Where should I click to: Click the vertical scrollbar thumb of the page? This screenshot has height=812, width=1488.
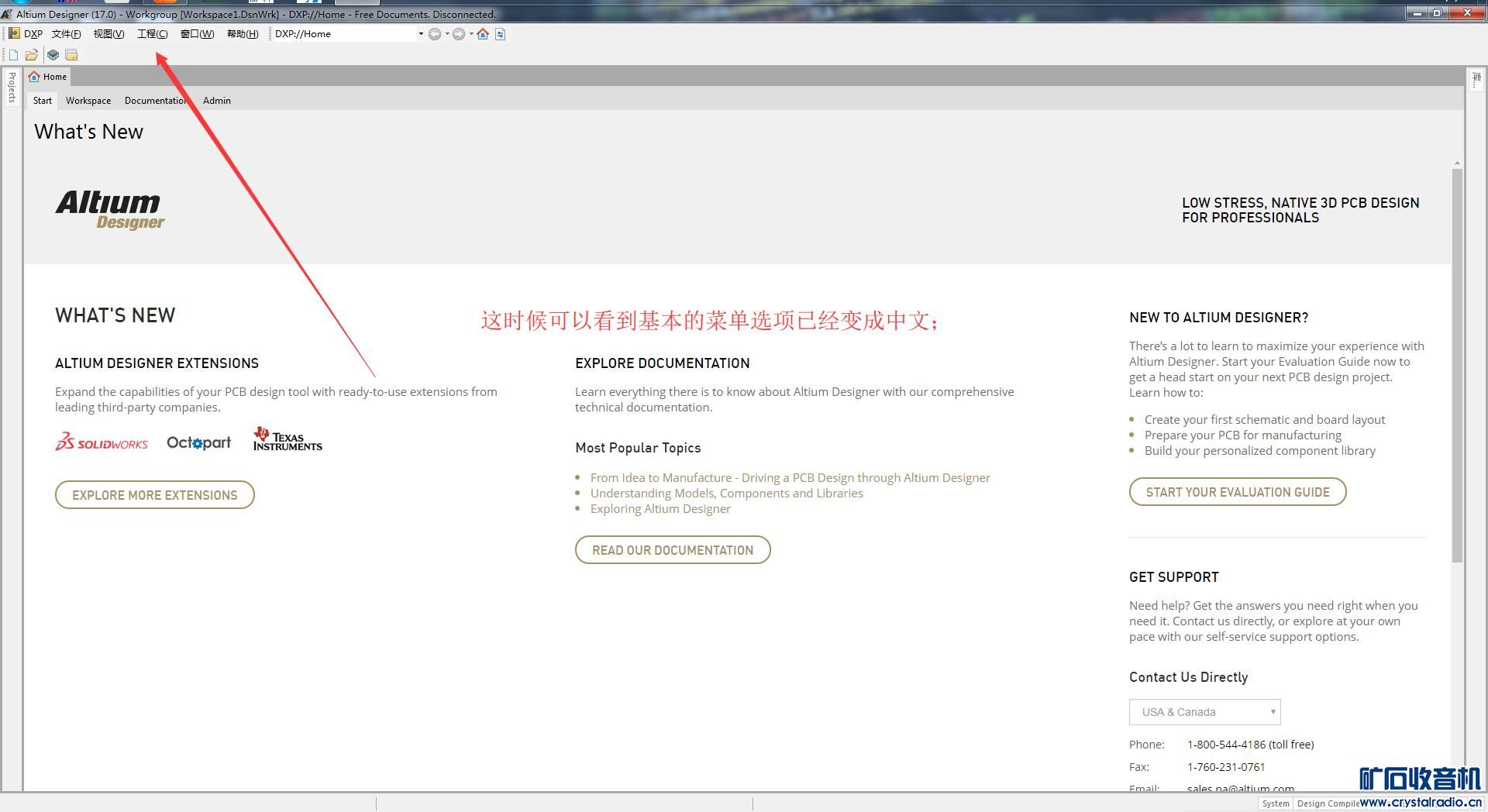[1457, 364]
